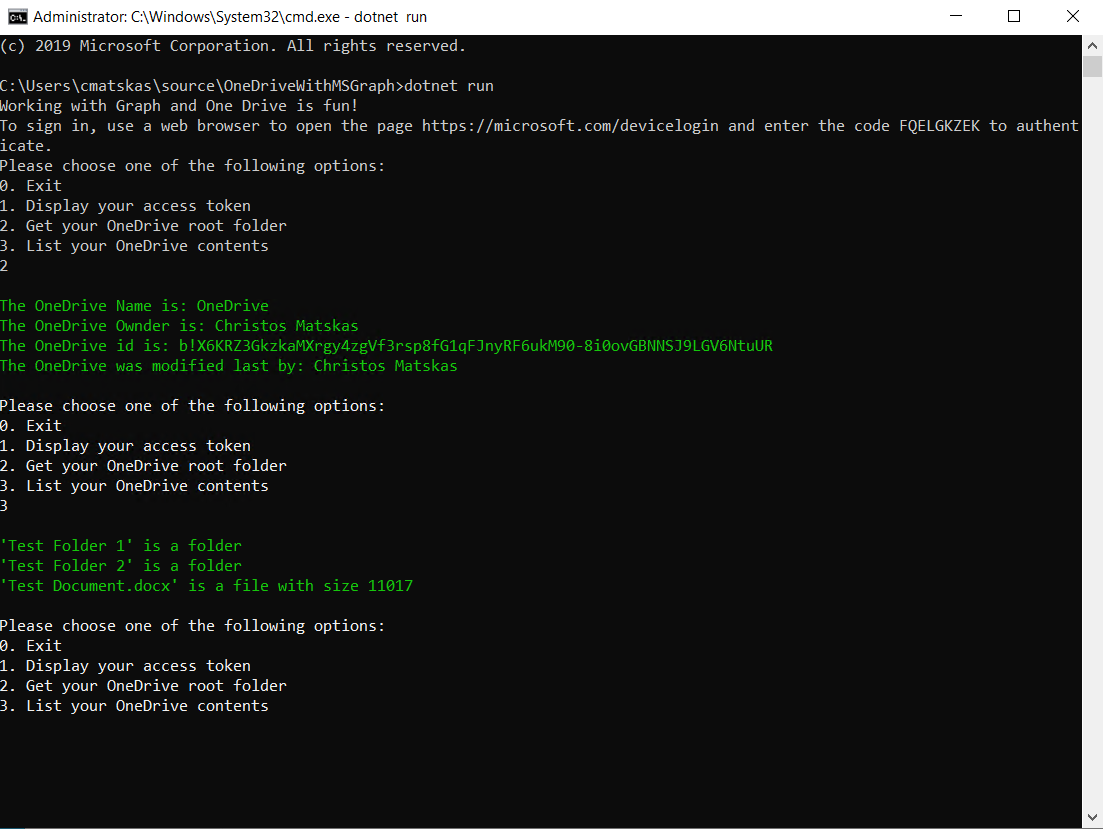Click 'The OneDrive Ownder is: Christos Matskas' line
The image size is (1103, 829).
(179, 326)
